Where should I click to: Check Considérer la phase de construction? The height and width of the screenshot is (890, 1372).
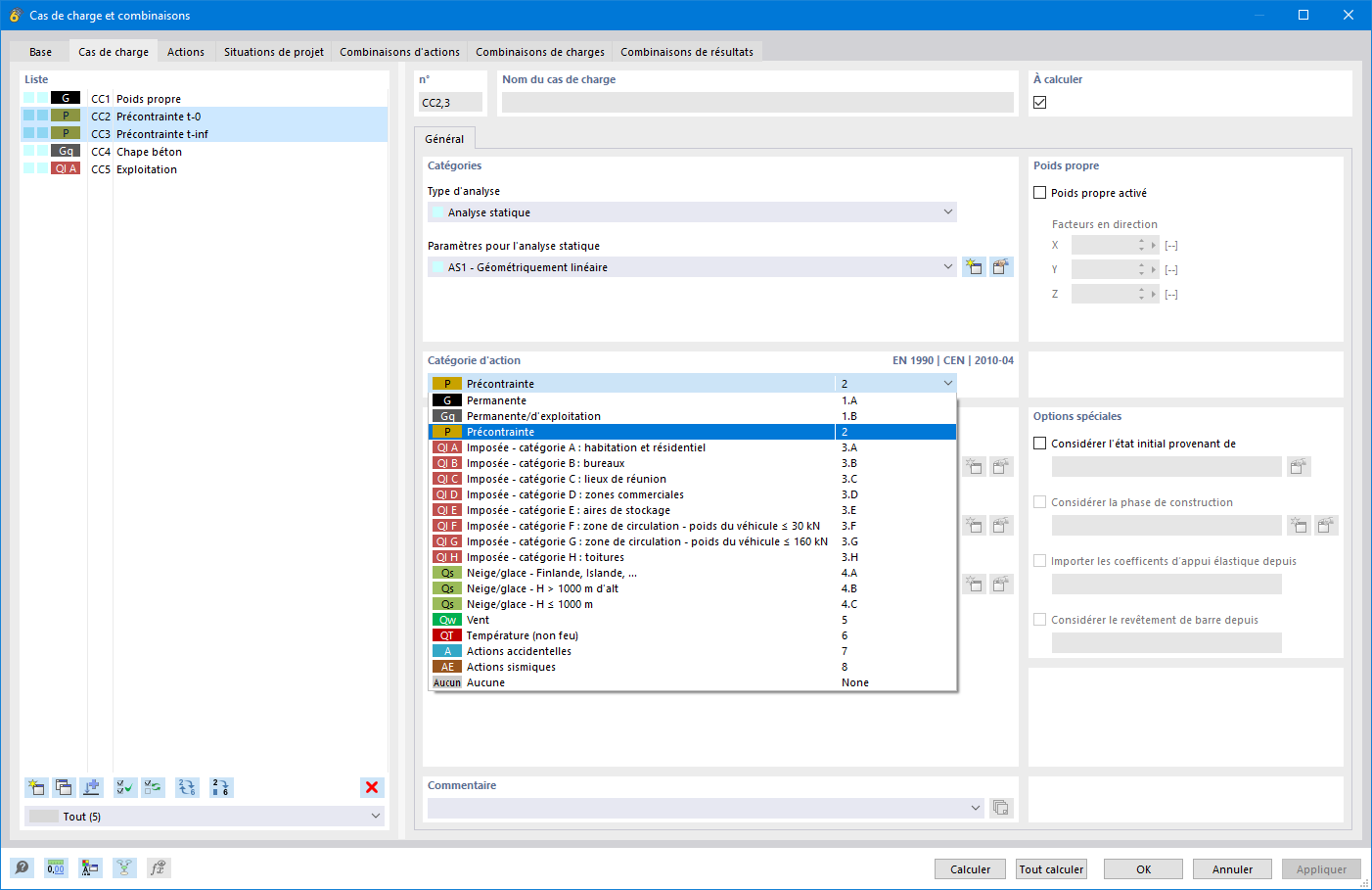1040,502
